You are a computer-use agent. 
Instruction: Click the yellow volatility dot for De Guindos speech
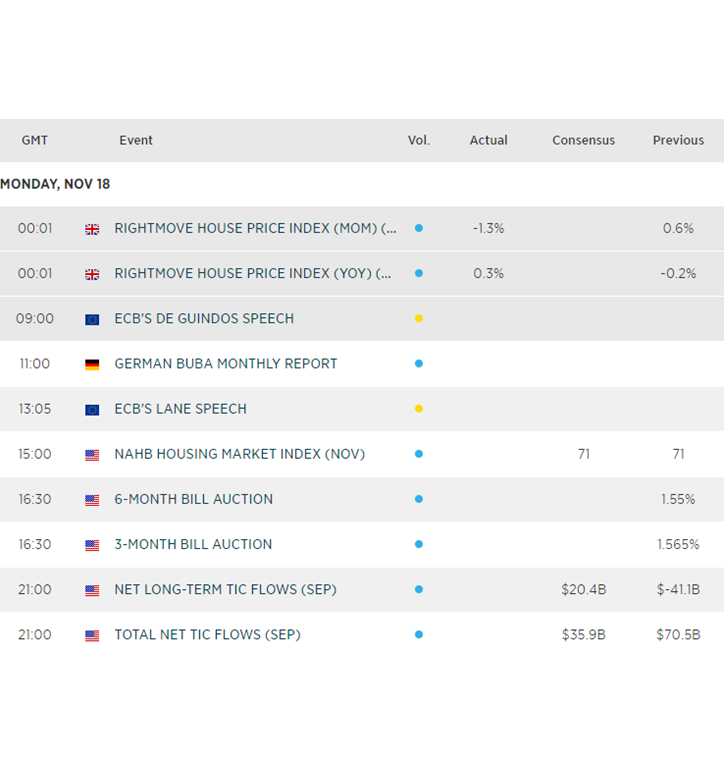coord(419,319)
